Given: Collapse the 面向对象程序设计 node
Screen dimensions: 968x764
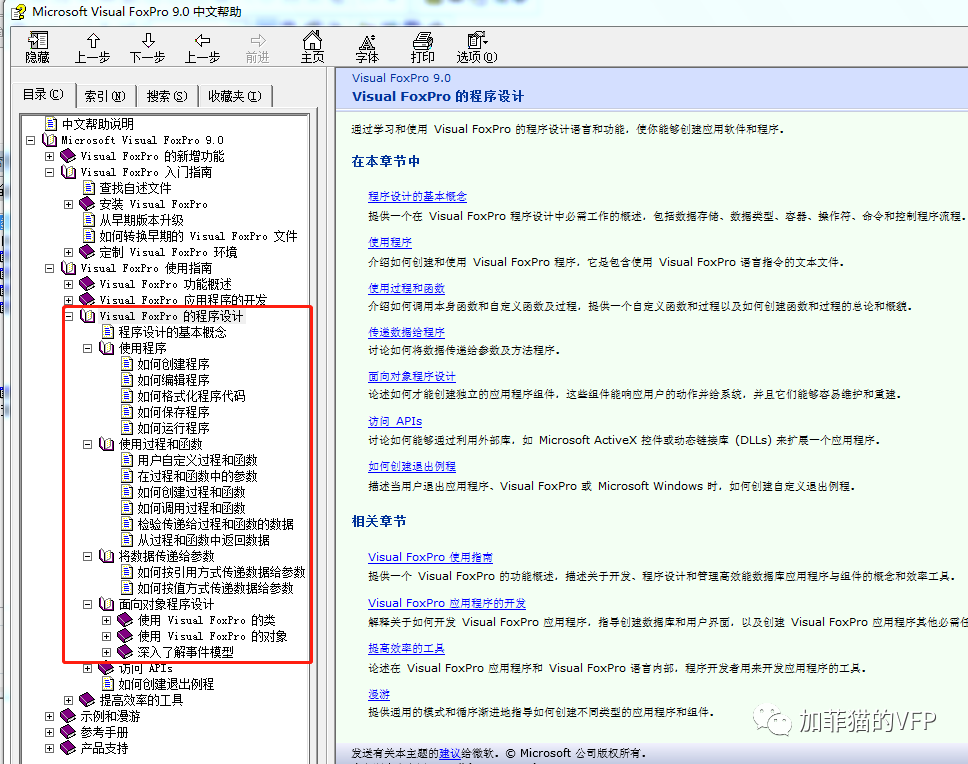Looking at the screenshot, I should [x=88, y=604].
